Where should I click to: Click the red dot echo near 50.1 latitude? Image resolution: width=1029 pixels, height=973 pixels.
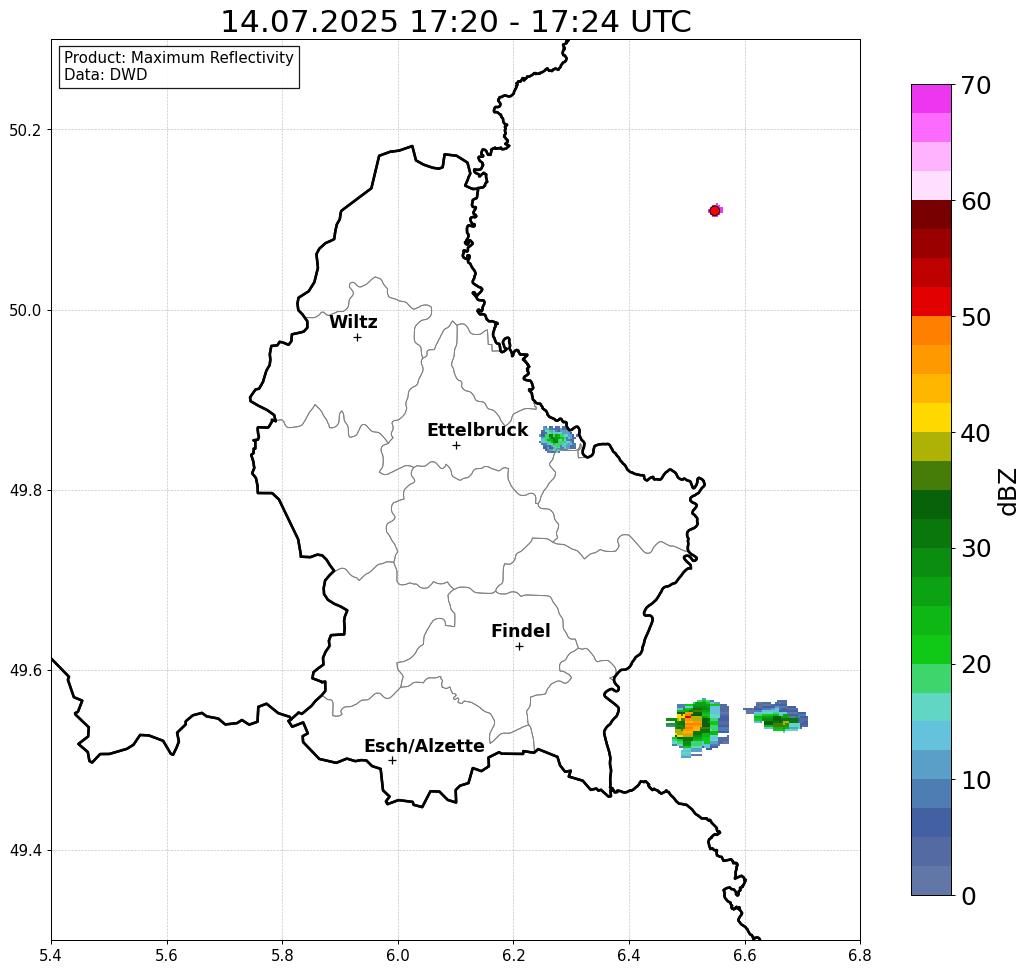[715, 211]
